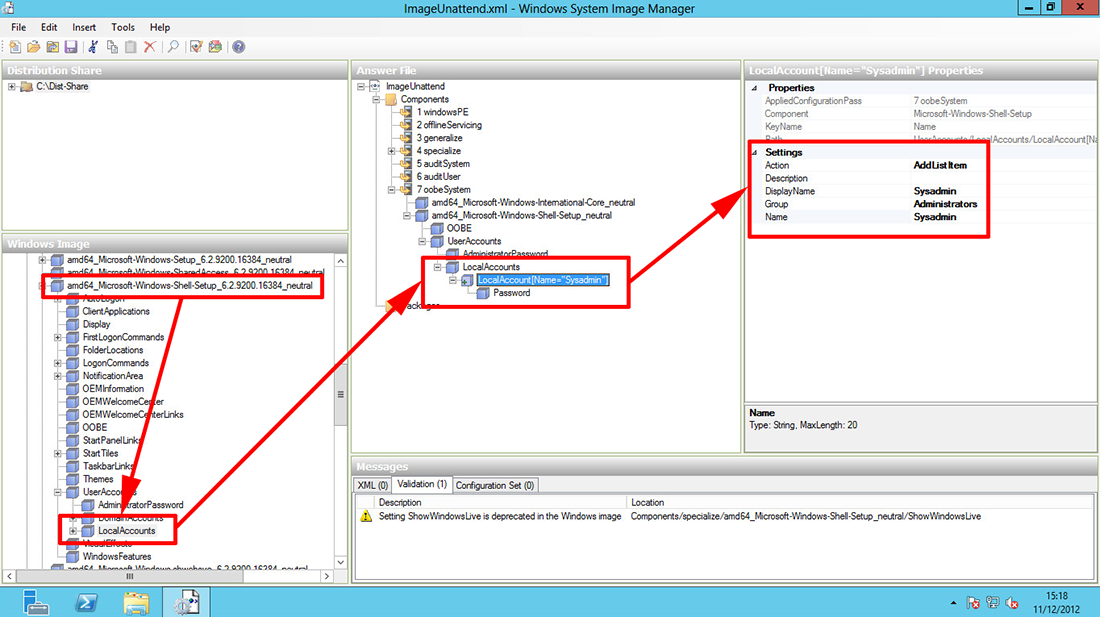Open the Help menu
Image resolution: width=1100 pixels, height=617 pixels.
click(x=160, y=27)
